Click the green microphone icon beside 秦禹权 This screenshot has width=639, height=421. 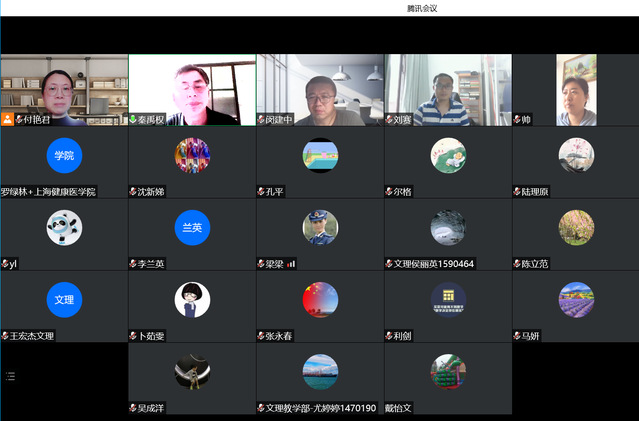[134, 119]
